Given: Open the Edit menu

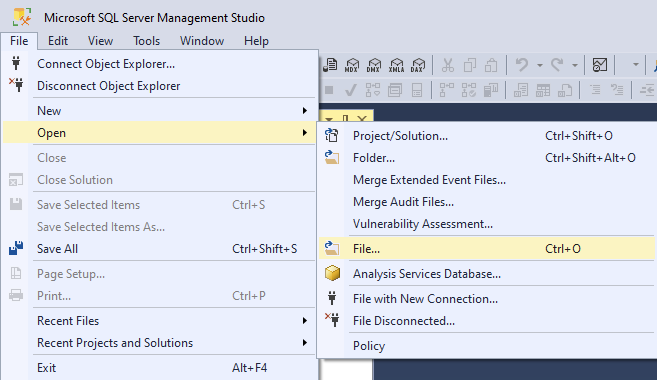Looking at the screenshot, I should point(58,41).
